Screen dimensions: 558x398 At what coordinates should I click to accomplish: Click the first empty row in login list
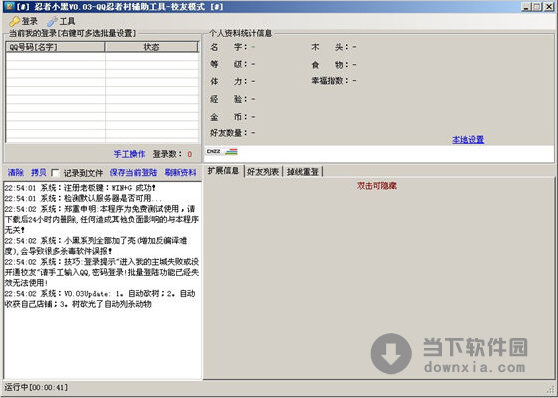click(102, 57)
